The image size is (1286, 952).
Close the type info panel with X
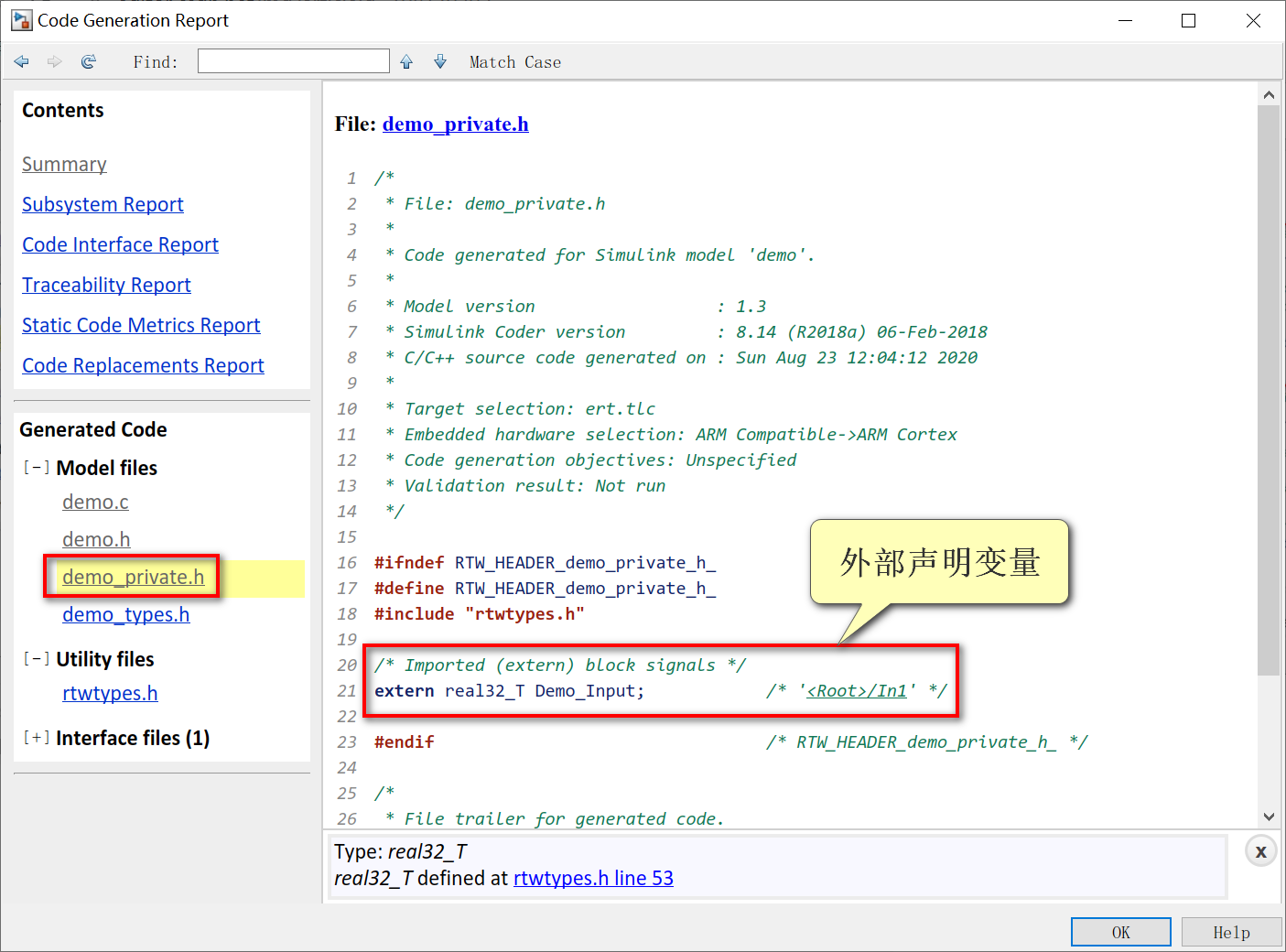1260,851
